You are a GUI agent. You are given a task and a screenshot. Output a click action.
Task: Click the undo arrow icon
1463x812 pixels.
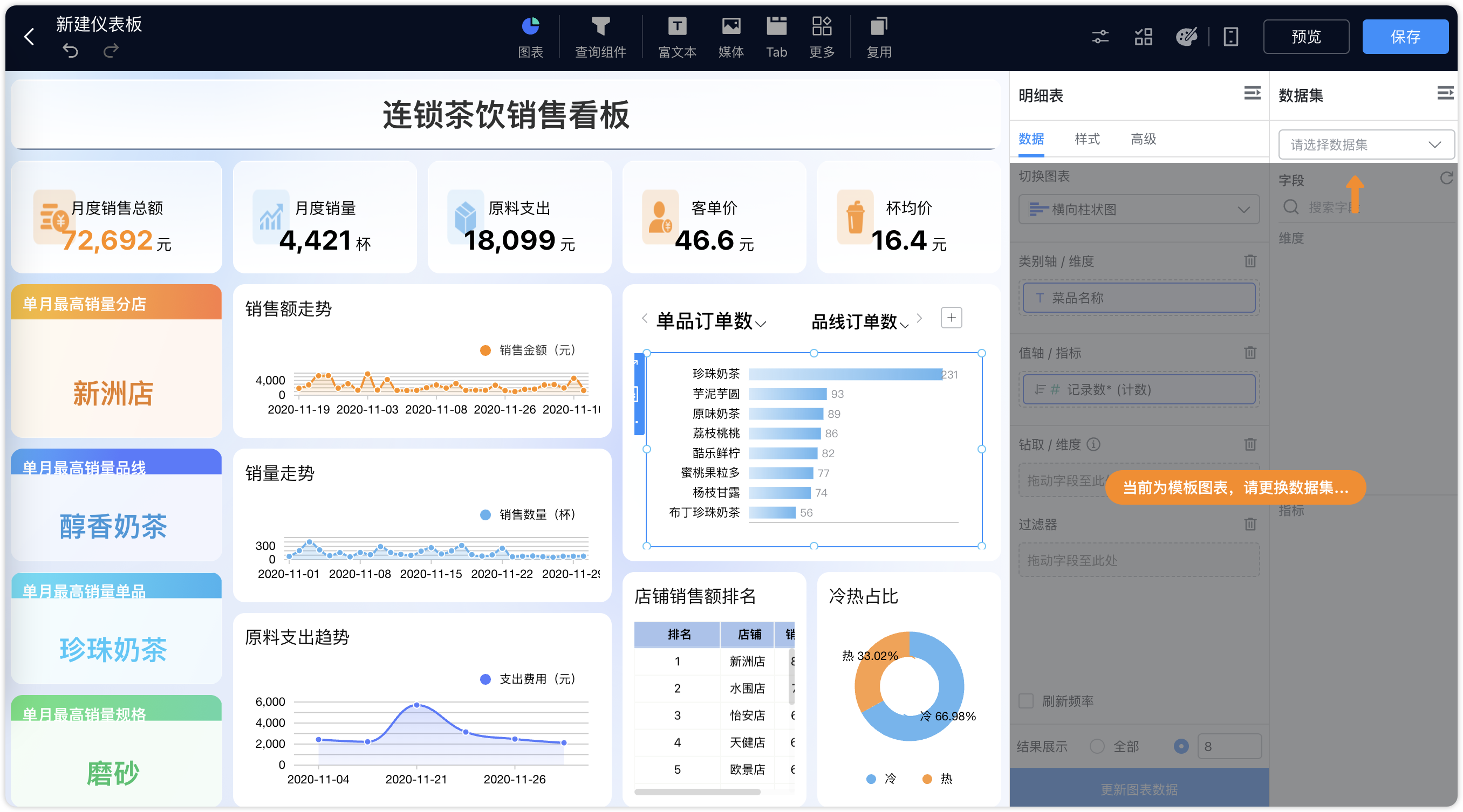pyautogui.click(x=71, y=51)
